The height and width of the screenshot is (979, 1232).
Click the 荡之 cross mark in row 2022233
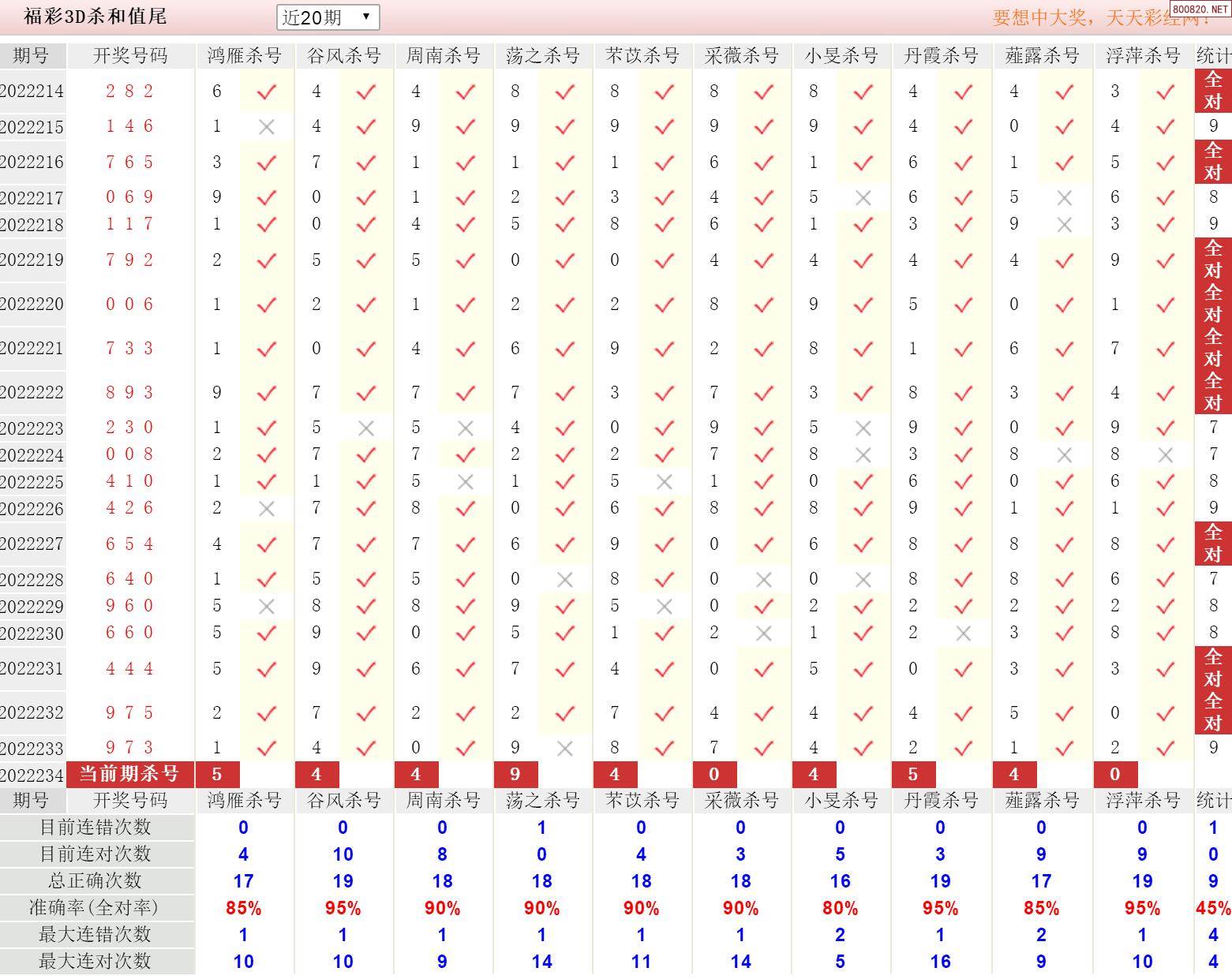coord(565,748)
